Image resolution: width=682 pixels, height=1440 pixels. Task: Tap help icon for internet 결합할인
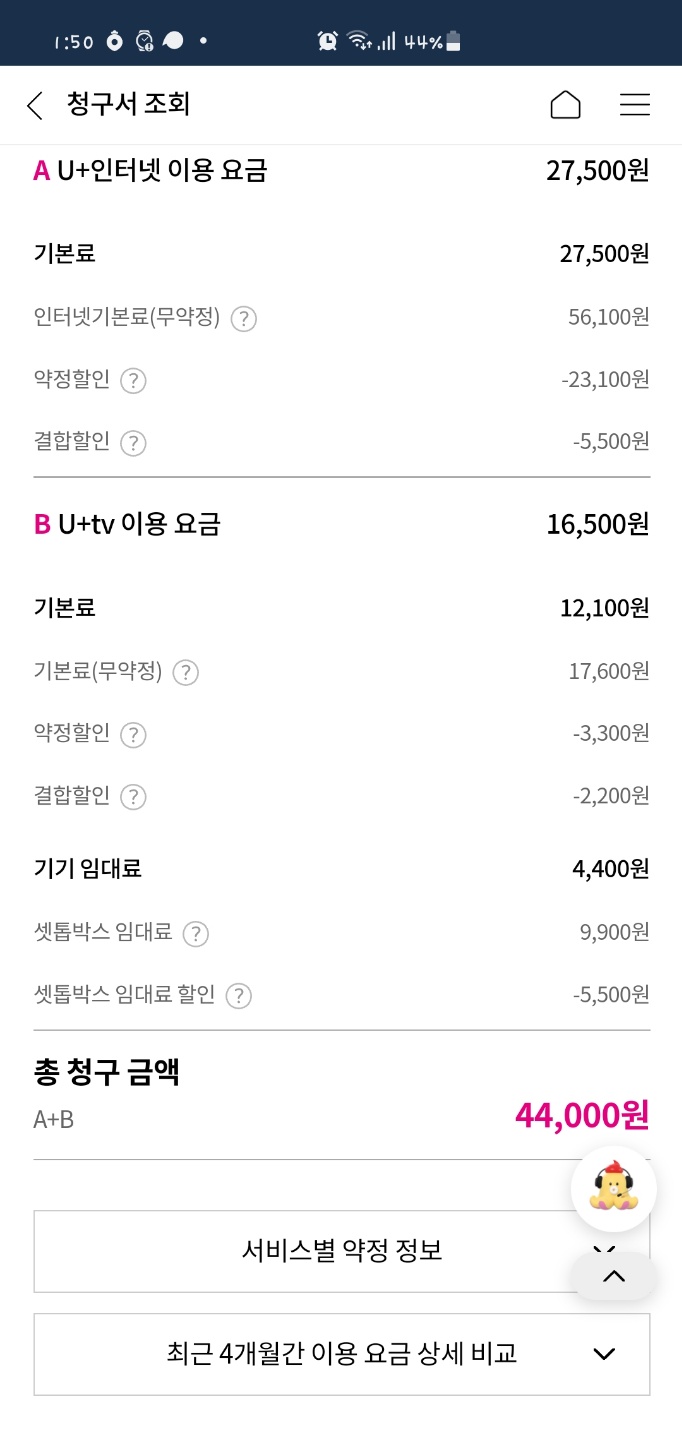(133, 443)
